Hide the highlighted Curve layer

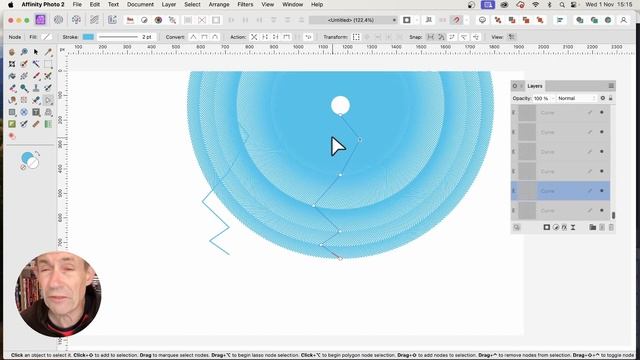tap(602, 191)
